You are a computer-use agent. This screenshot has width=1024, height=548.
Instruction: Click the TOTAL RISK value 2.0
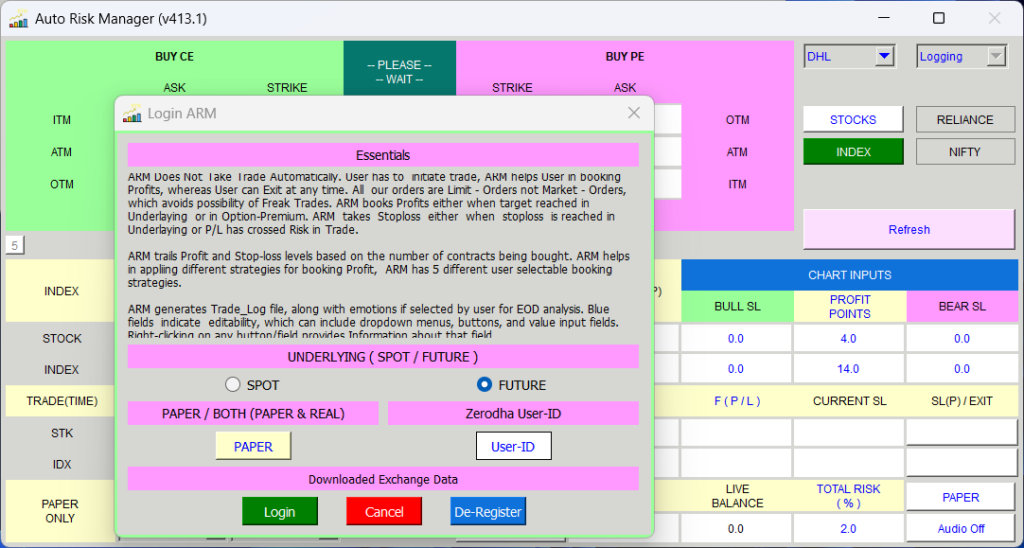[848, 528]
